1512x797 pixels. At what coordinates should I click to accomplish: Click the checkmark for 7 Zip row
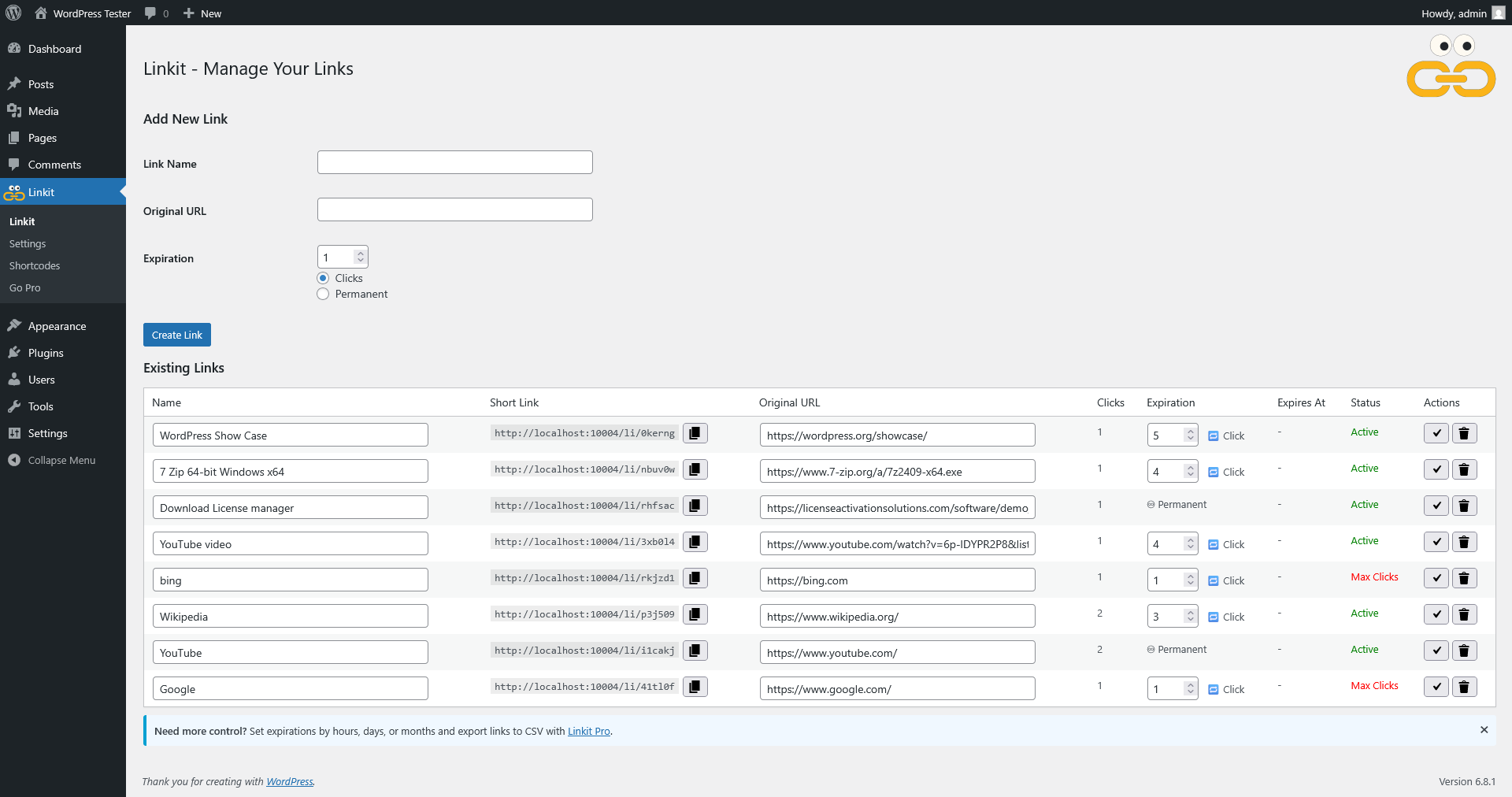coord(1436,470)
